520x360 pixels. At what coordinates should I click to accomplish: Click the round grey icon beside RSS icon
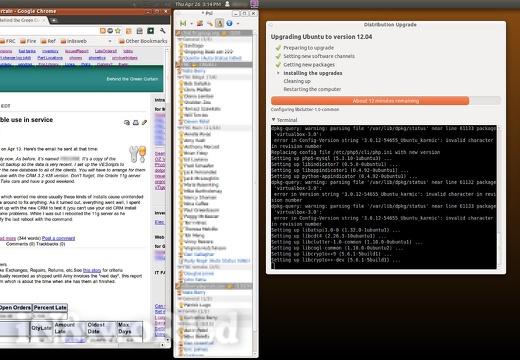click(x=110, y=31)
